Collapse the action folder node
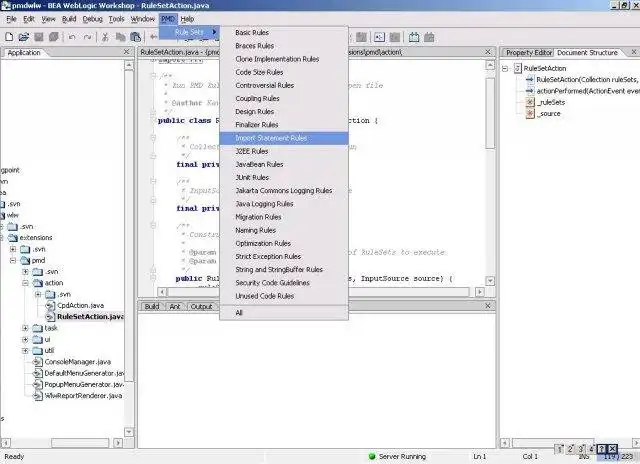 [25, 283]
